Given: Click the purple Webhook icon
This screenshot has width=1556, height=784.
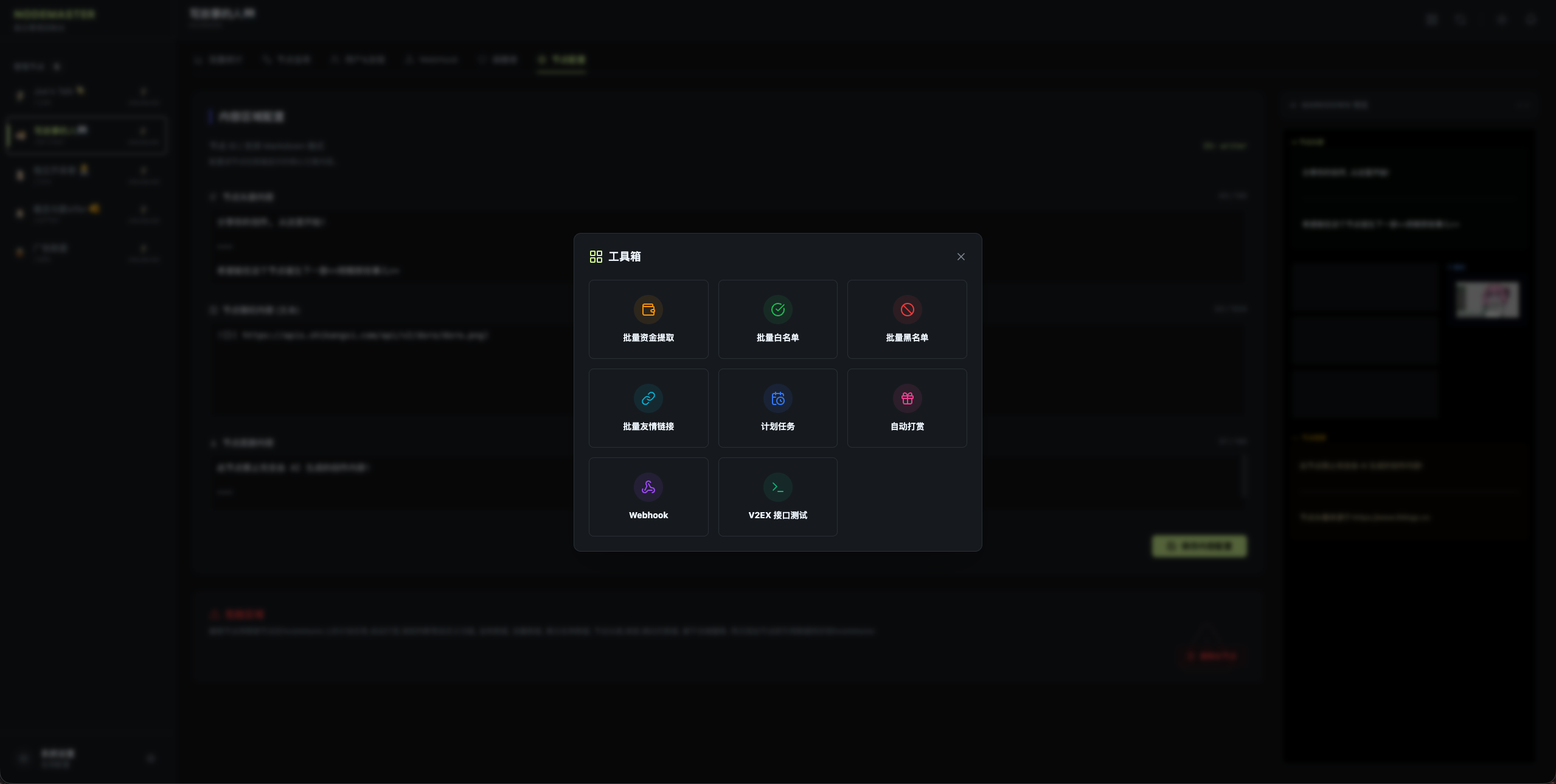Looking at the screenshot, I should coord(648,487).
